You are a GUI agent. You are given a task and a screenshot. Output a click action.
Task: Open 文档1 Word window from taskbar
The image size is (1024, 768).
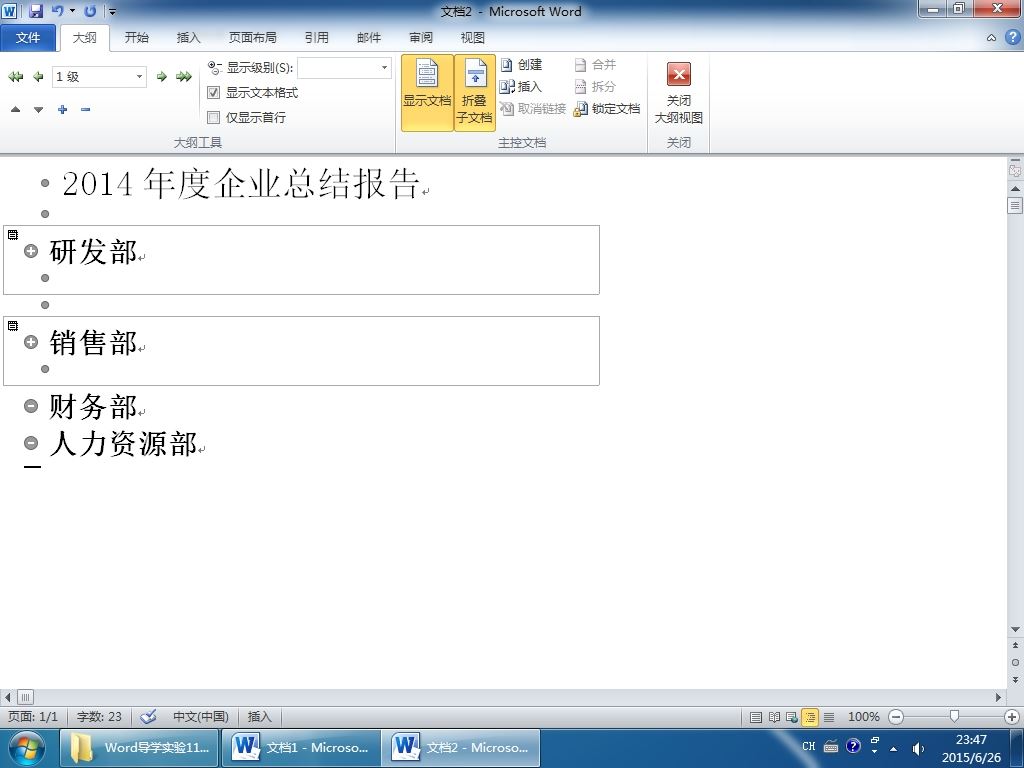tap(302, 748)
